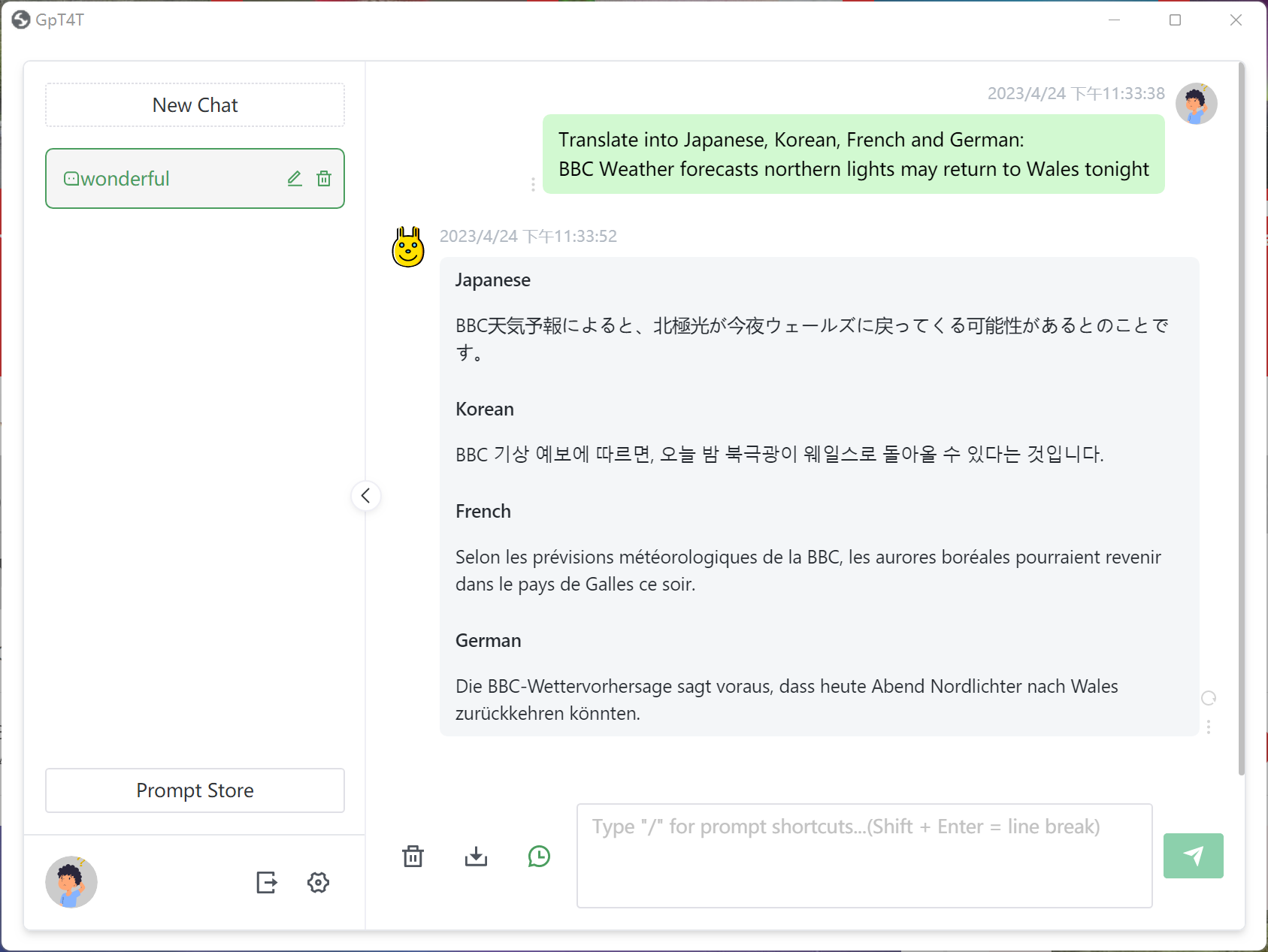The height and width of the screenshot is (952, 1268).
Task: Click the yellow bot avatar icon
Action: 408,247
